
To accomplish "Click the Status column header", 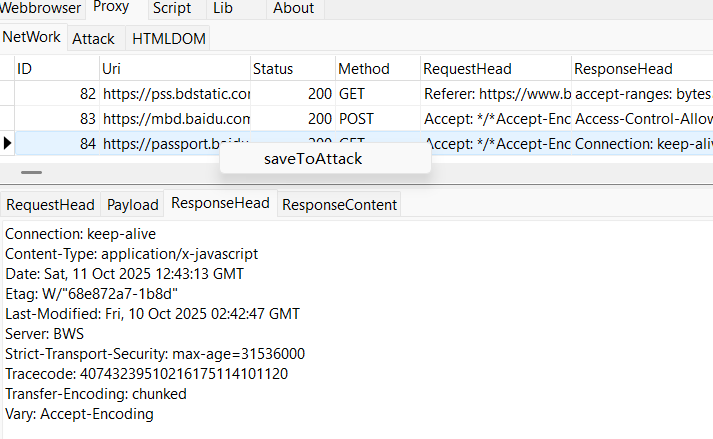I will pyautogui.click(x=292, y=69).
